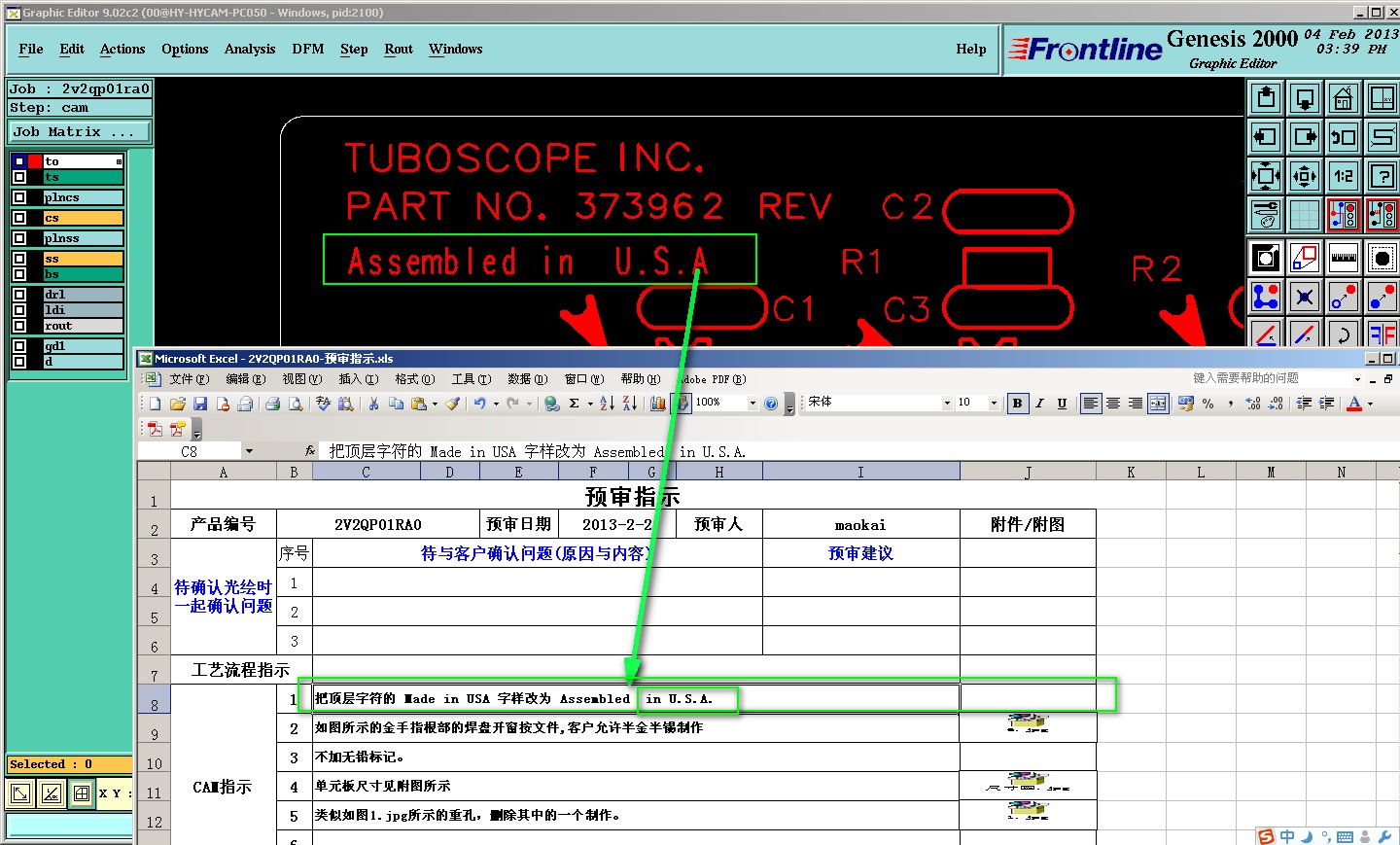Click the grid display icon in Genesis toolbar

pyautogui.click(x=1305, y=215)
